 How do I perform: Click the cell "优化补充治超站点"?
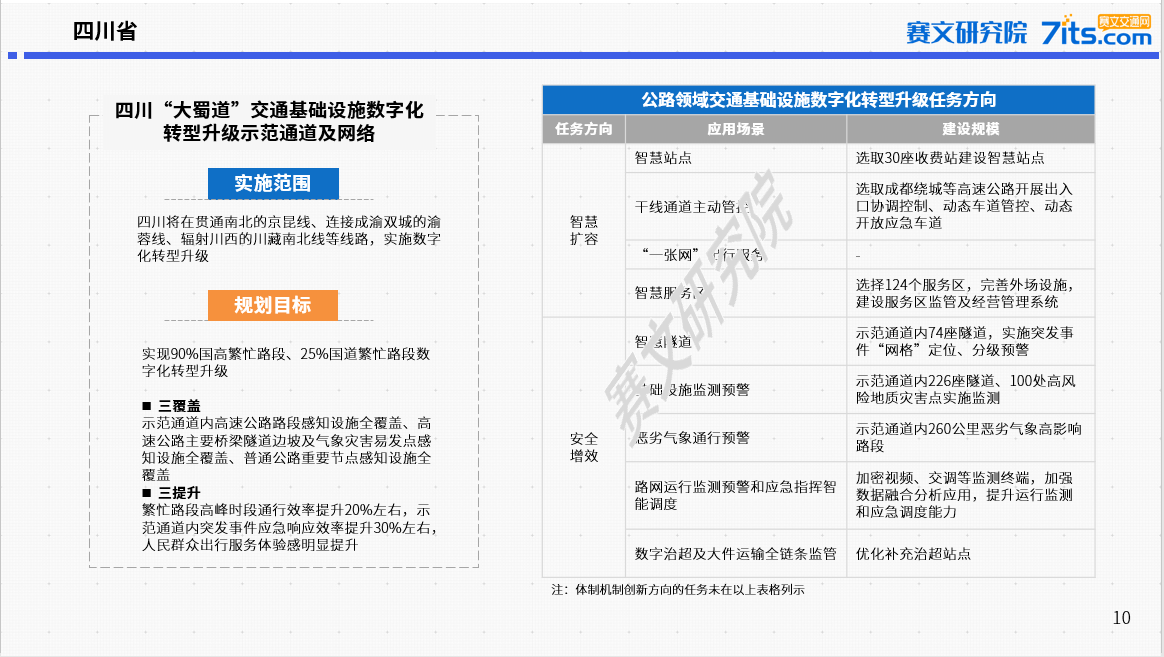[970, 554]
